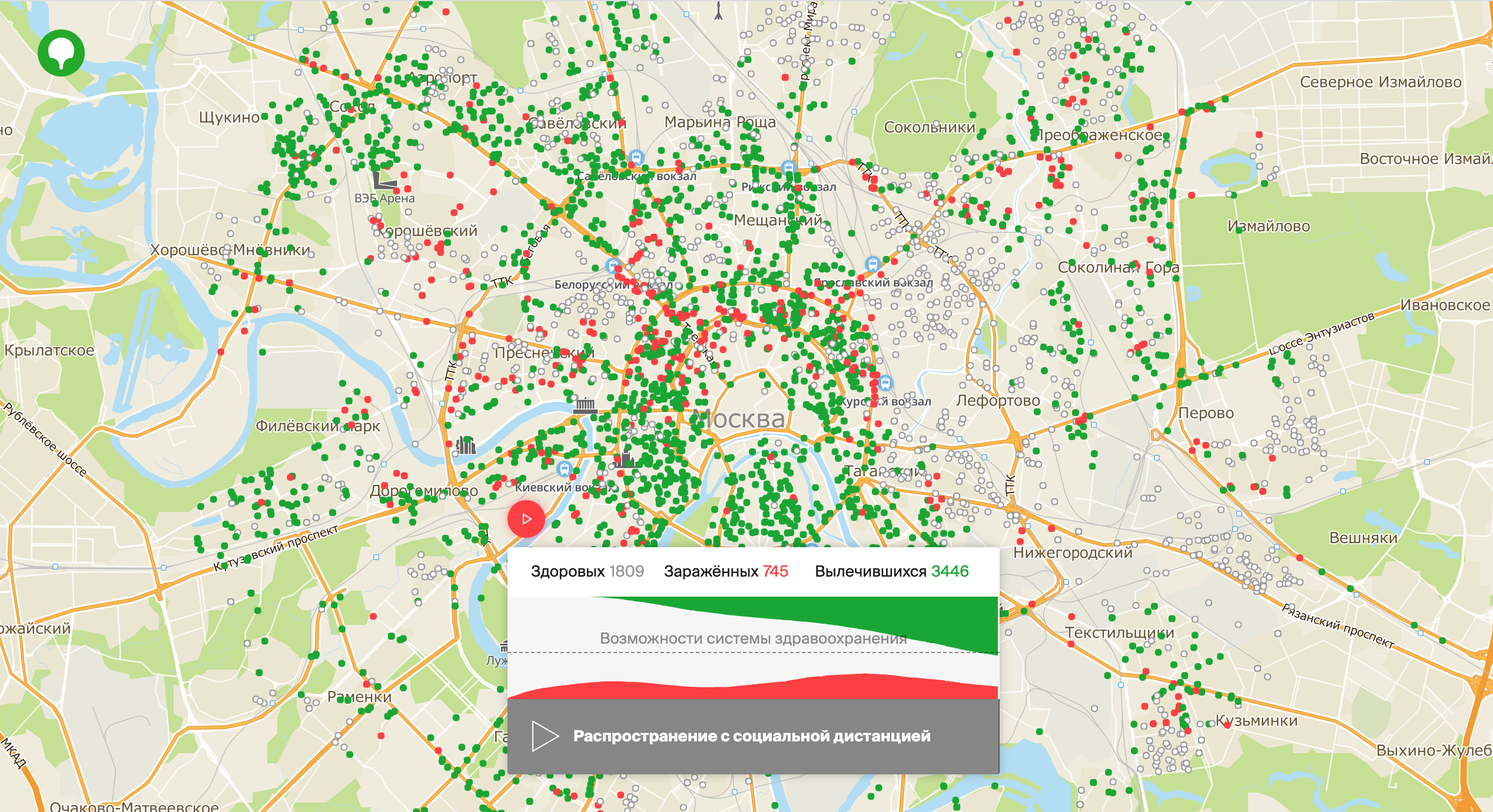Screen dimensions: 1493x812
Task: Click the green balloon logo icon
Action: [x=61, y=53]
